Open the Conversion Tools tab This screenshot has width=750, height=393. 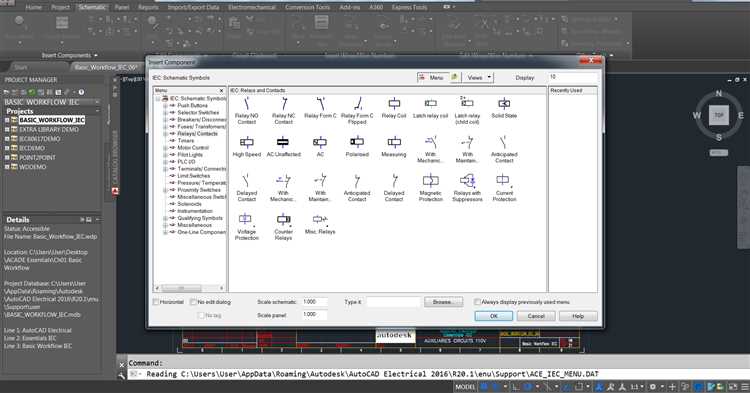tap(308, 7)
